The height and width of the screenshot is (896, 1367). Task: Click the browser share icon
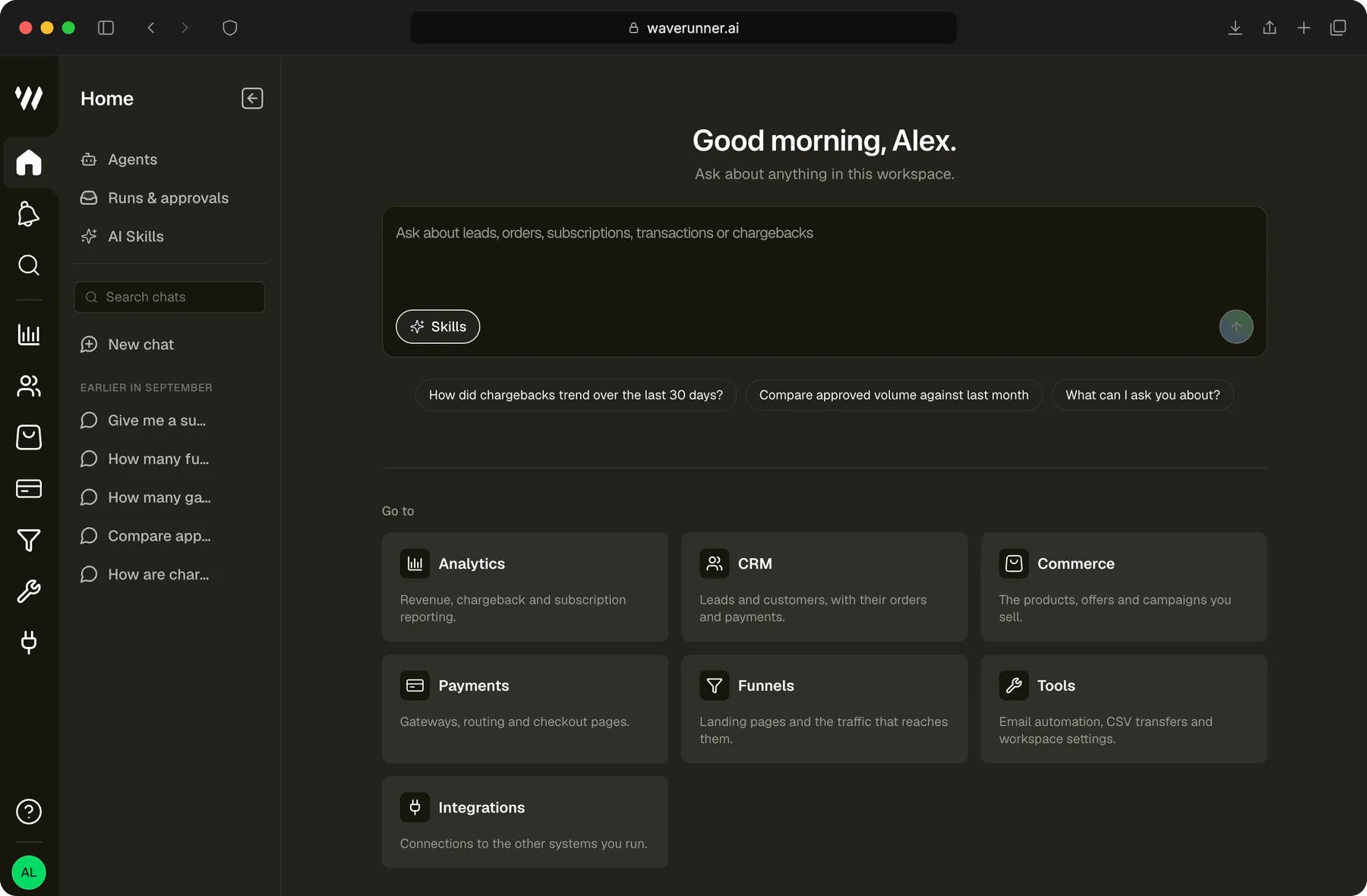1270,28
